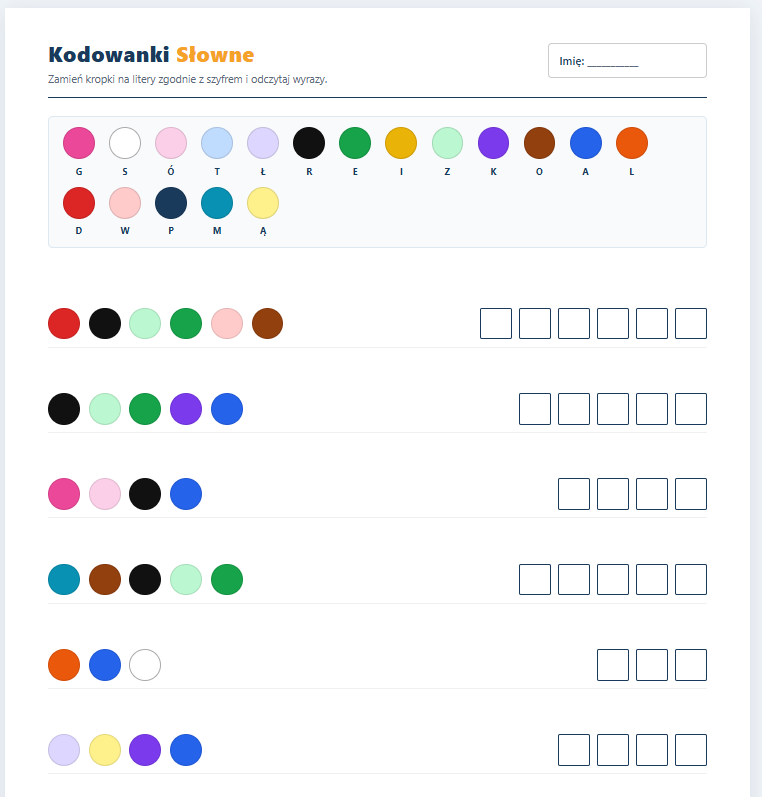762x797 pixels.
Task: Click the purple legend circle labeled K
Action: 494,143
